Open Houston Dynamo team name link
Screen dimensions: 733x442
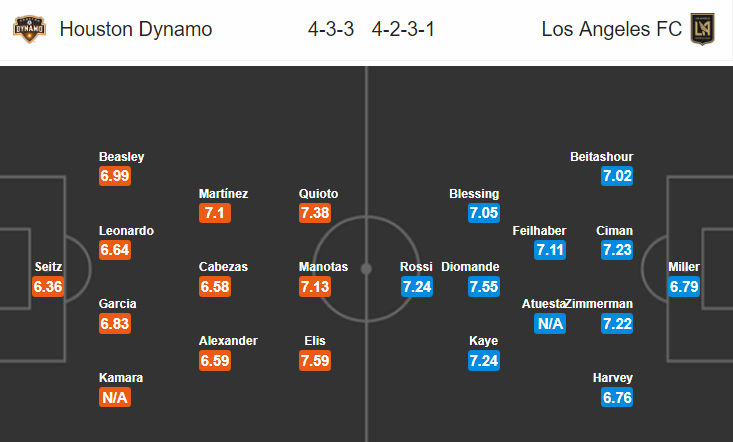pyautogui.click(x=136, y=29)
